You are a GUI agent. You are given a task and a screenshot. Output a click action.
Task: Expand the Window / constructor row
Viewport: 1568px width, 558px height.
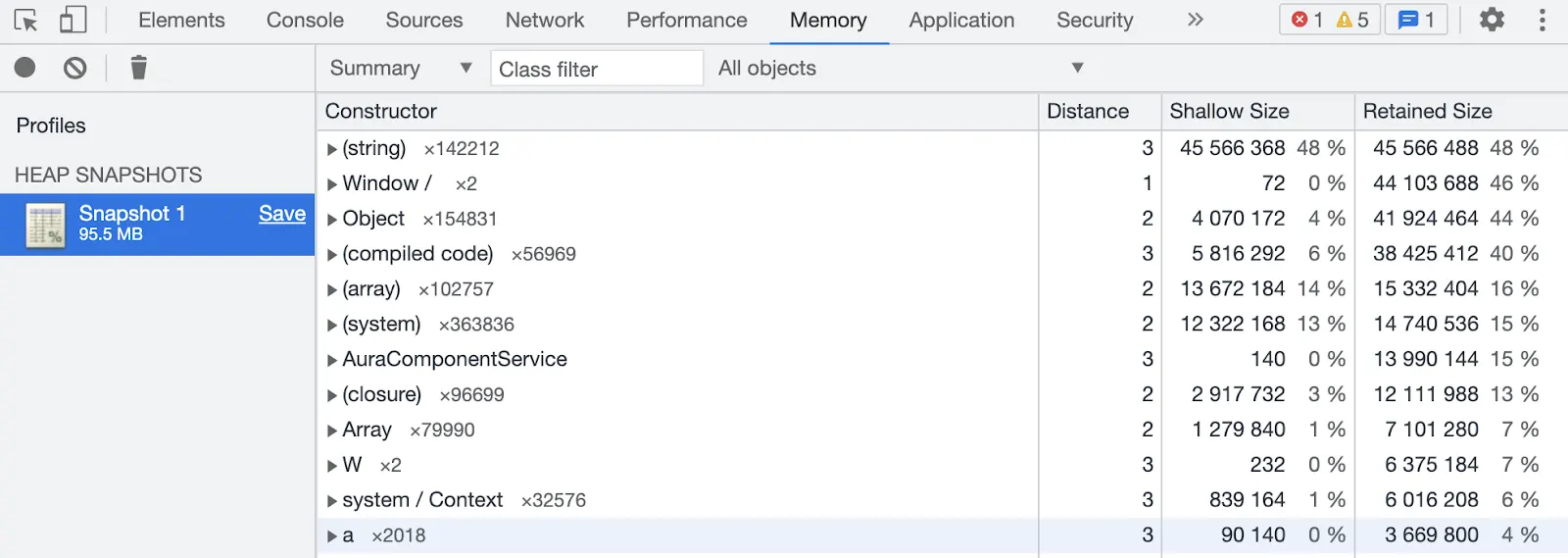pos(332,184)
